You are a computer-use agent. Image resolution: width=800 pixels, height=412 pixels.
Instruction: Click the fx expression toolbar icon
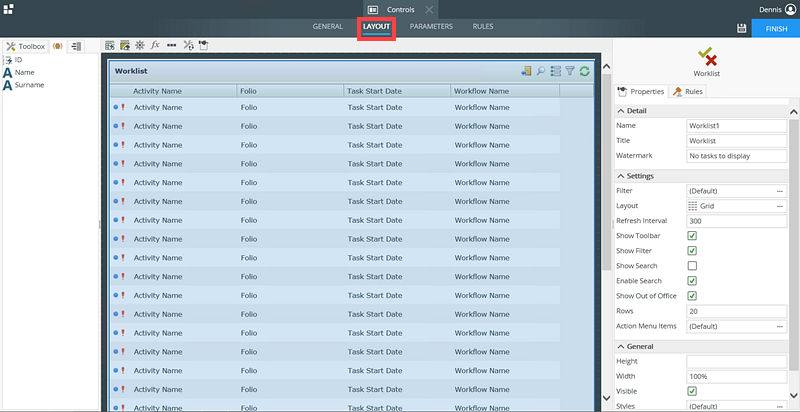[155, 45]
